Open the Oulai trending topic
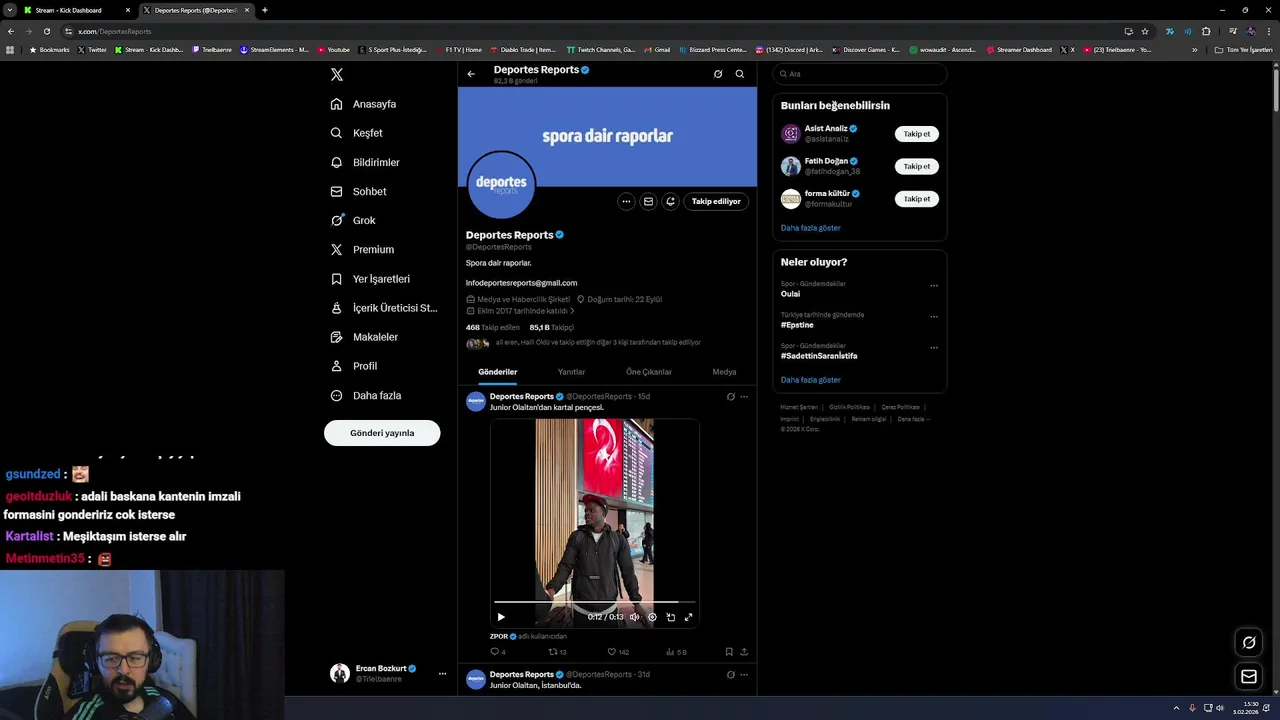The image size is (1280, 720). [x=790, y=294]
